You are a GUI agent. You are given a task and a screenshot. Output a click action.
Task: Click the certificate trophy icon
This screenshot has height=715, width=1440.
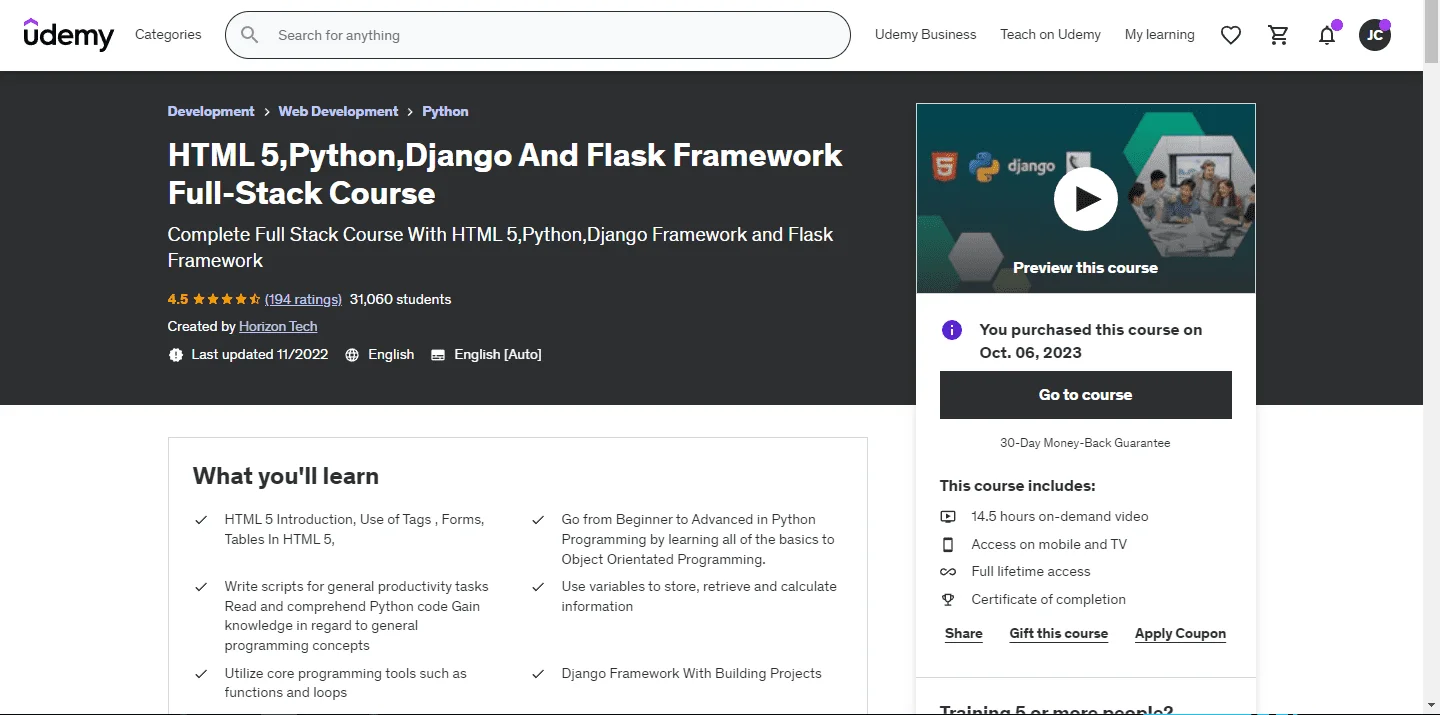(x=948, y=600)
